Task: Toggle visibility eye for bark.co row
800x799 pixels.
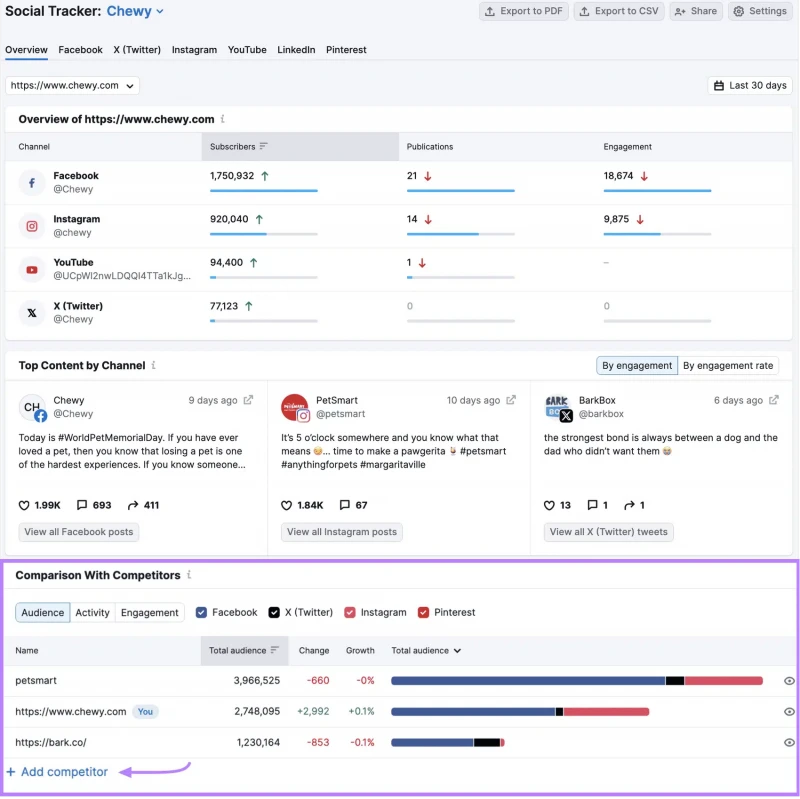Action: (789, 742)
